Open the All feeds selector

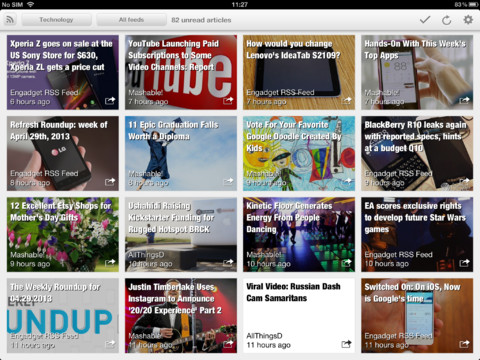tap(131, 20)
